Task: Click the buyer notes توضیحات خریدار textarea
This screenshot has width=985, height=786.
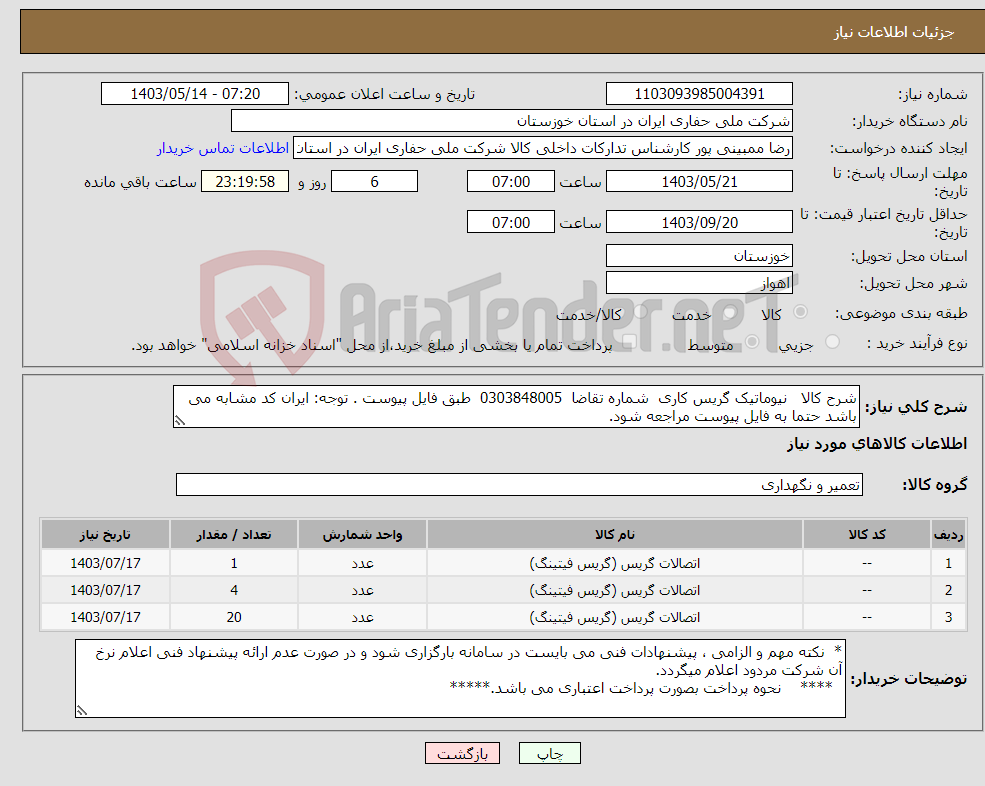Action: pyautogui.click(x=460, y=679)
